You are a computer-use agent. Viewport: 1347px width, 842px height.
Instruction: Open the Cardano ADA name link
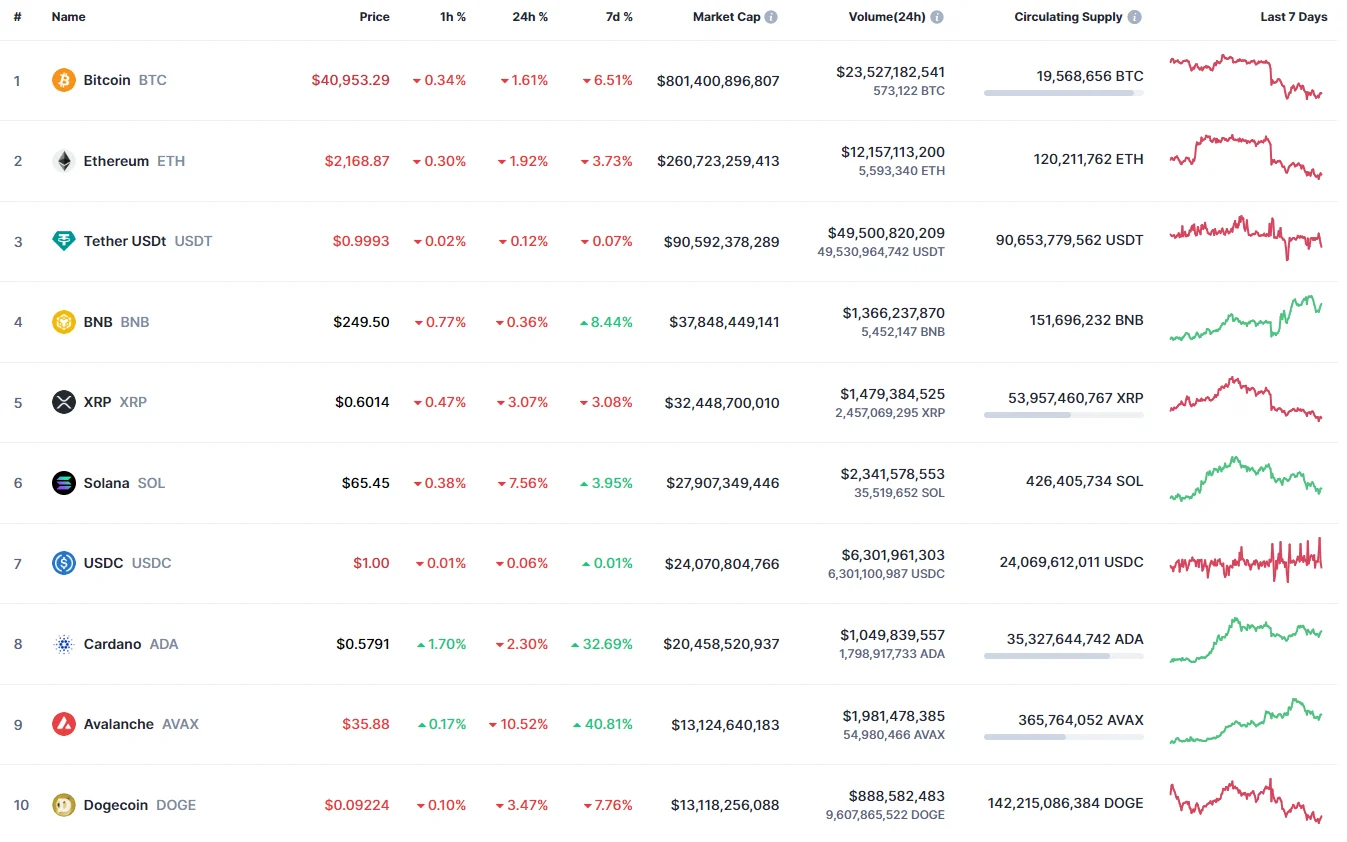[x=113, y=644]
